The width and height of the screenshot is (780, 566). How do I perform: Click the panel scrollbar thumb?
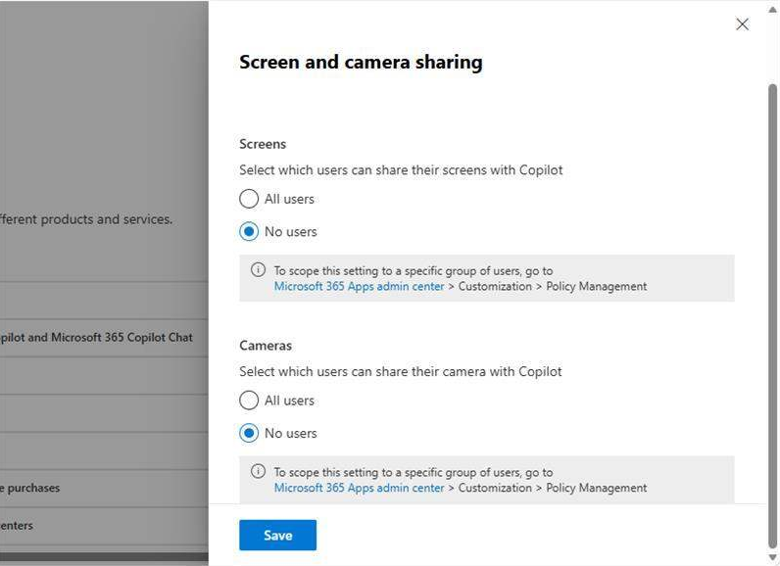click(x=772, y=316)
